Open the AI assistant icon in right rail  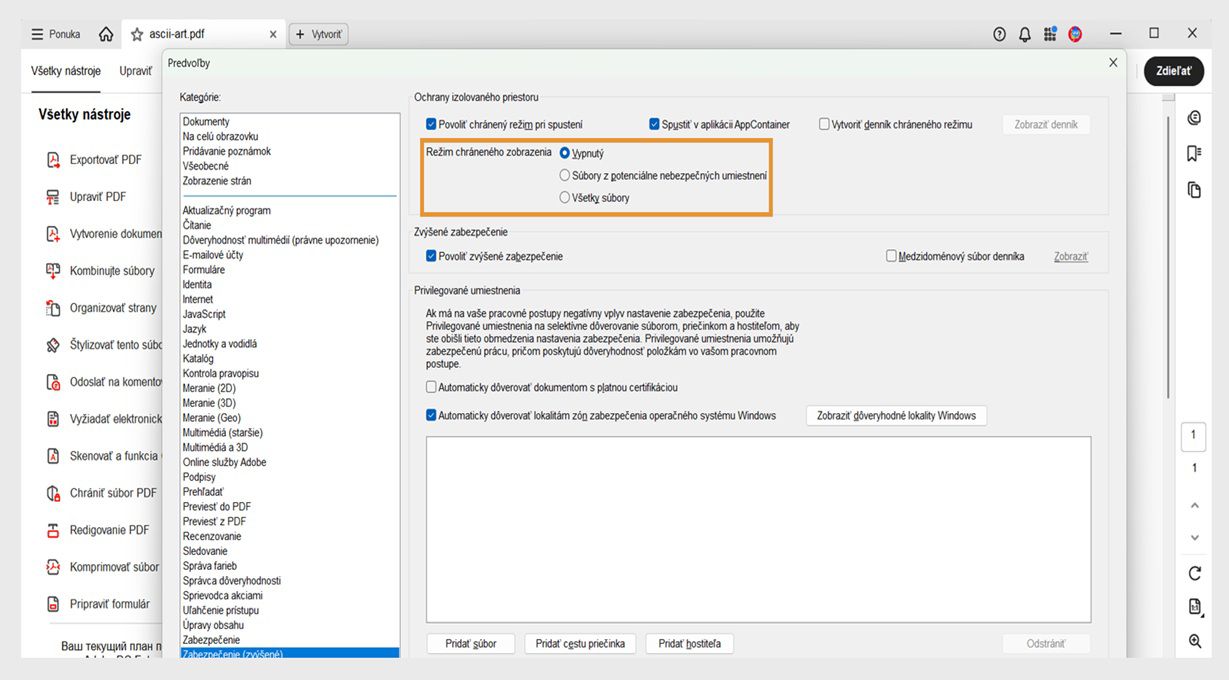click(x=1194, y=118)
